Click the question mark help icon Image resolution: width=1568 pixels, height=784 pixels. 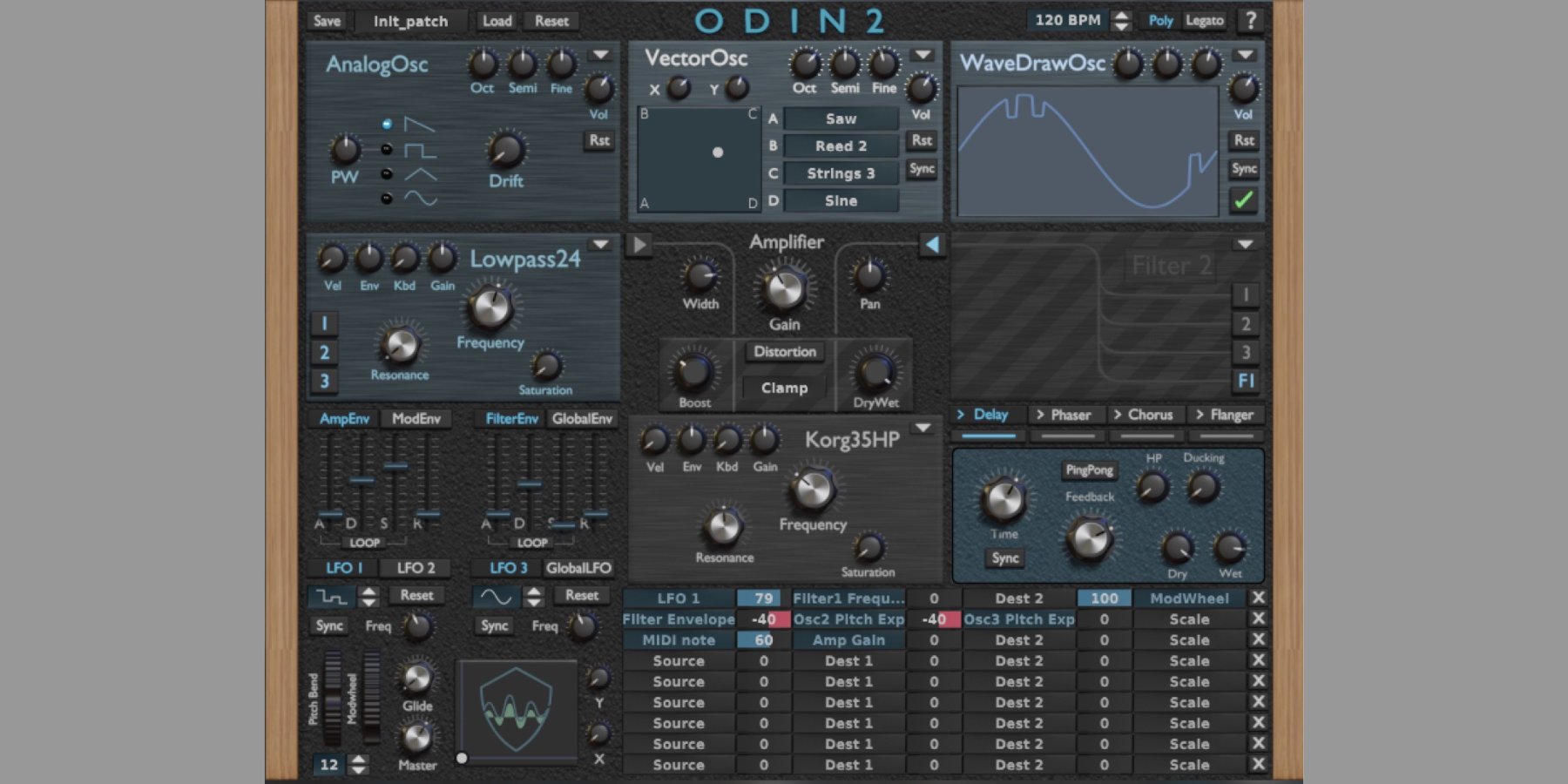(x=1251, y=21)
